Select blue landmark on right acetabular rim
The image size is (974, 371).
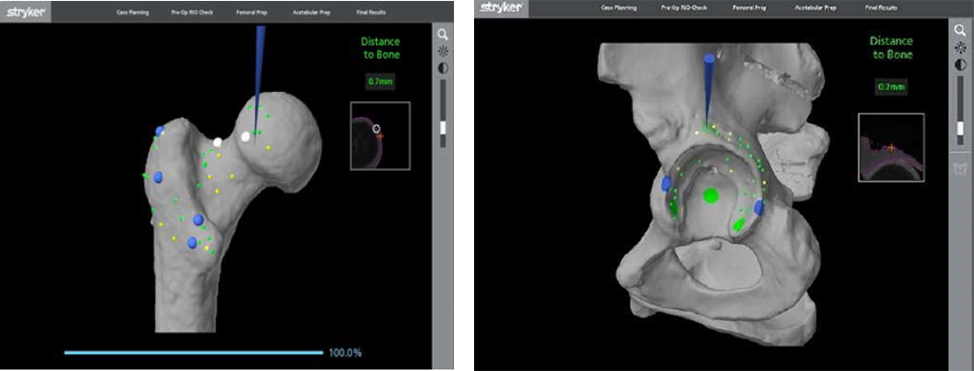758,208
